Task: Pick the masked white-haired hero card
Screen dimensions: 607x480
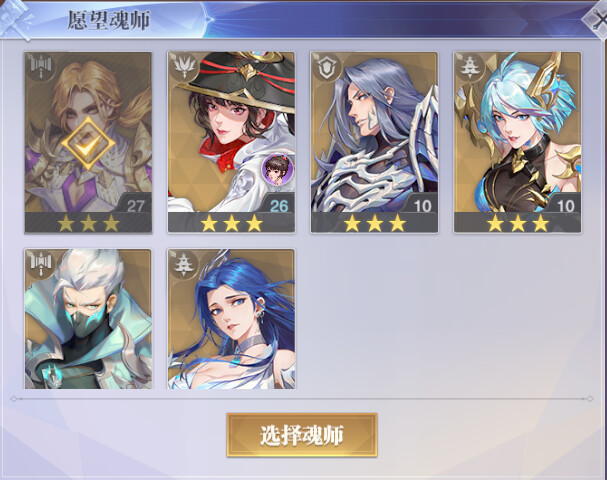Action: tap(88, 319)
